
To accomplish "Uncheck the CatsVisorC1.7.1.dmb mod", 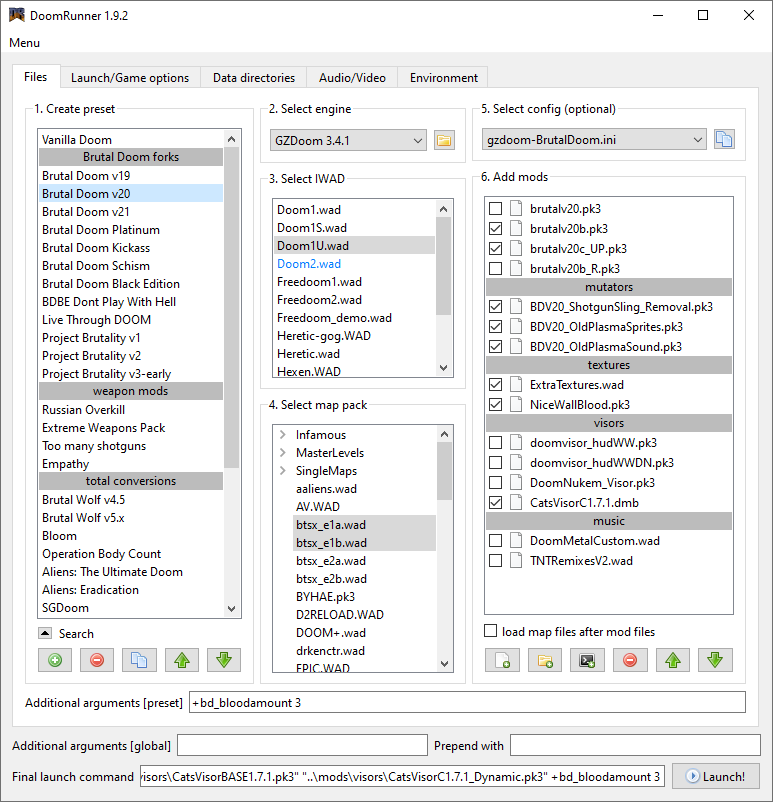I will (495, 503).
